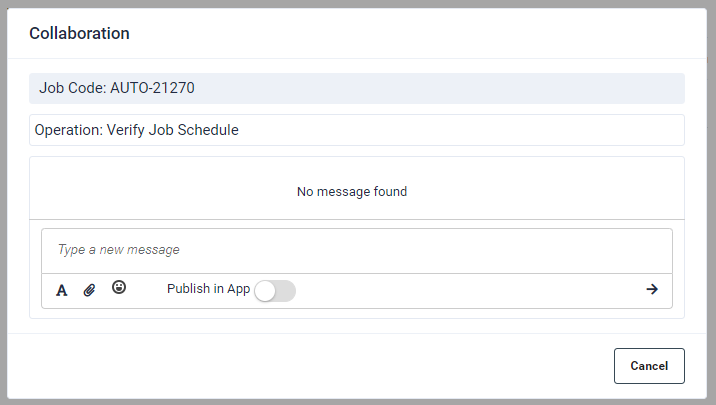Focus the Type a new message box

[356, 250]
